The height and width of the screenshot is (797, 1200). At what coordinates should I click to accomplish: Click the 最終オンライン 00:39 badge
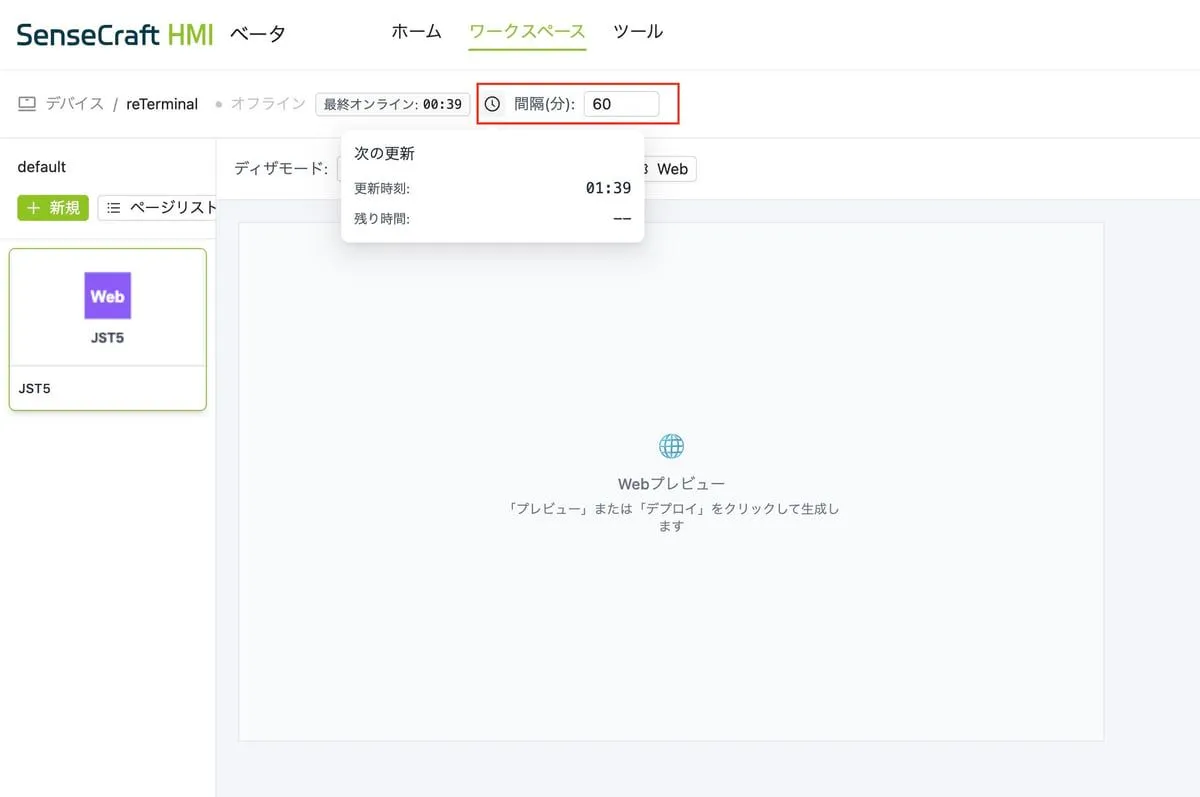coord(392,104)
